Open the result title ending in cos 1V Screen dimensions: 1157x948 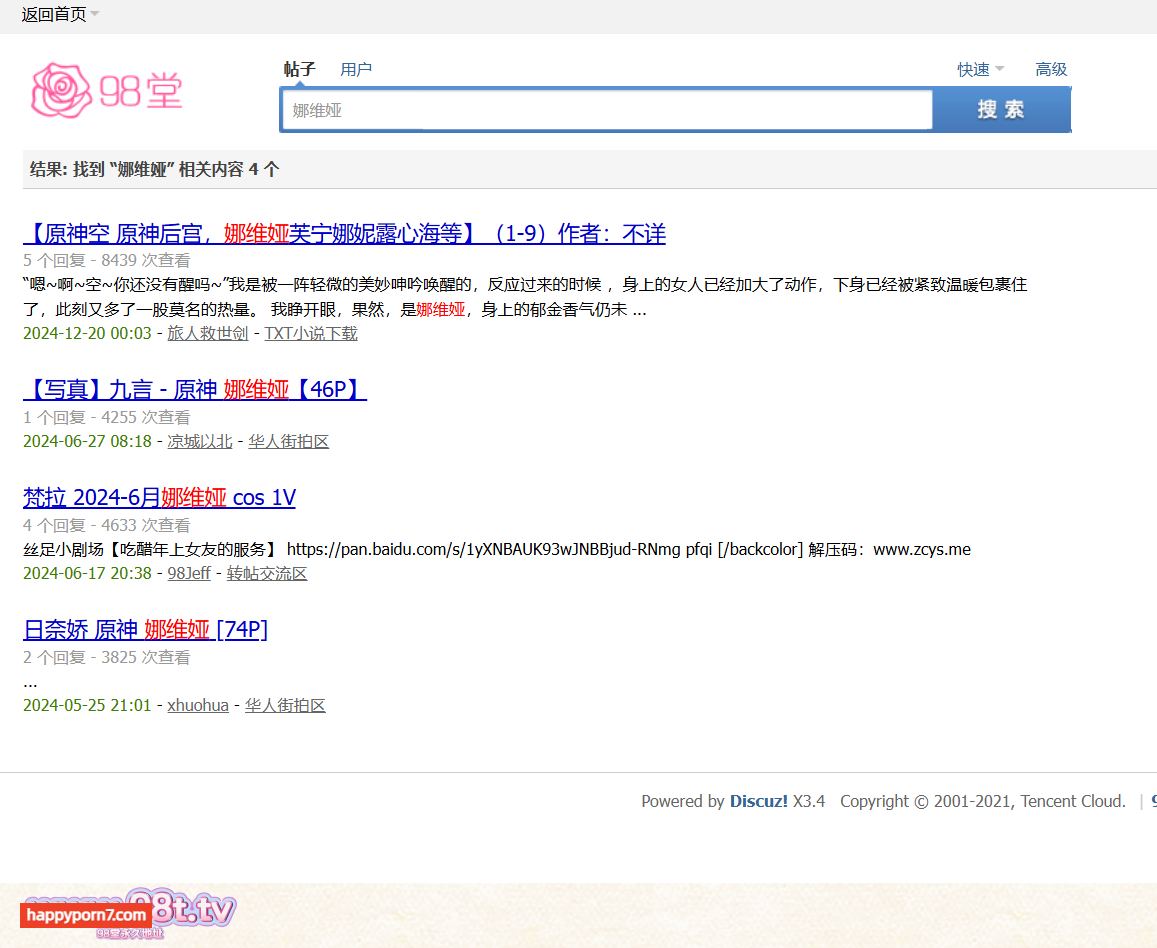point(159,498)
